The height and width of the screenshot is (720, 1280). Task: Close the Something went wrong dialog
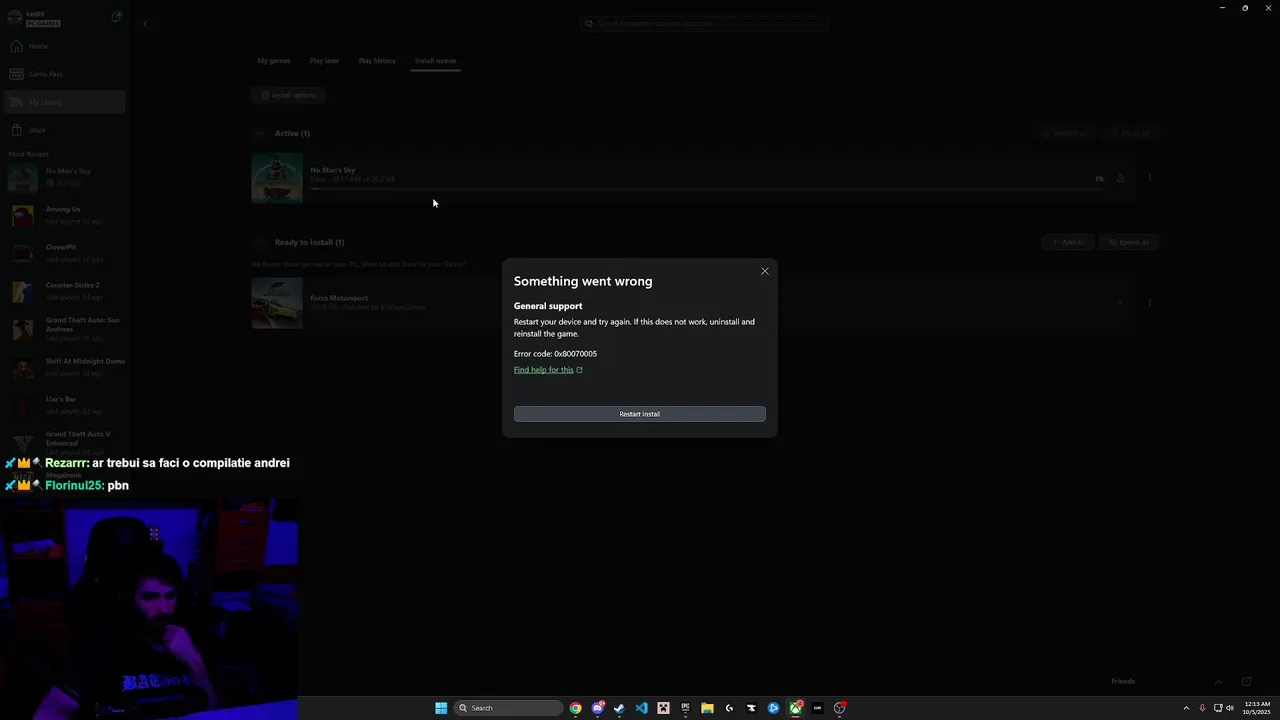(765, 271)
